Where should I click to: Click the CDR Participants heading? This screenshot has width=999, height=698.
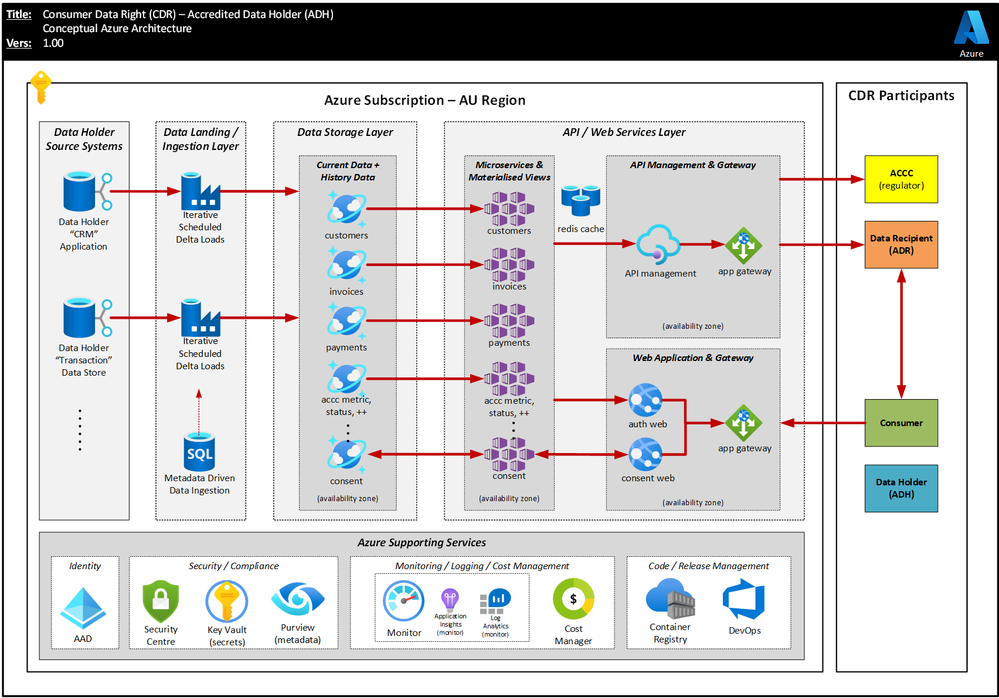[x=901, y=96]
